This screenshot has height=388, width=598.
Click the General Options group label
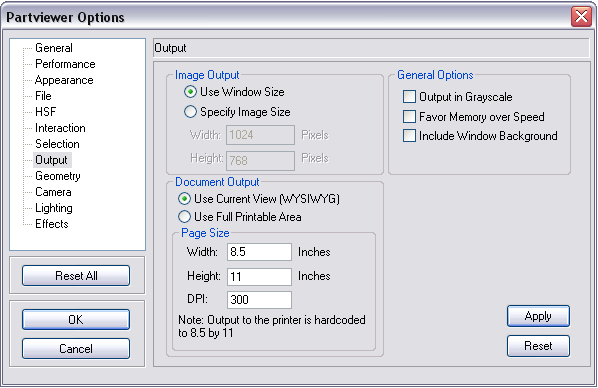[435, 75]
